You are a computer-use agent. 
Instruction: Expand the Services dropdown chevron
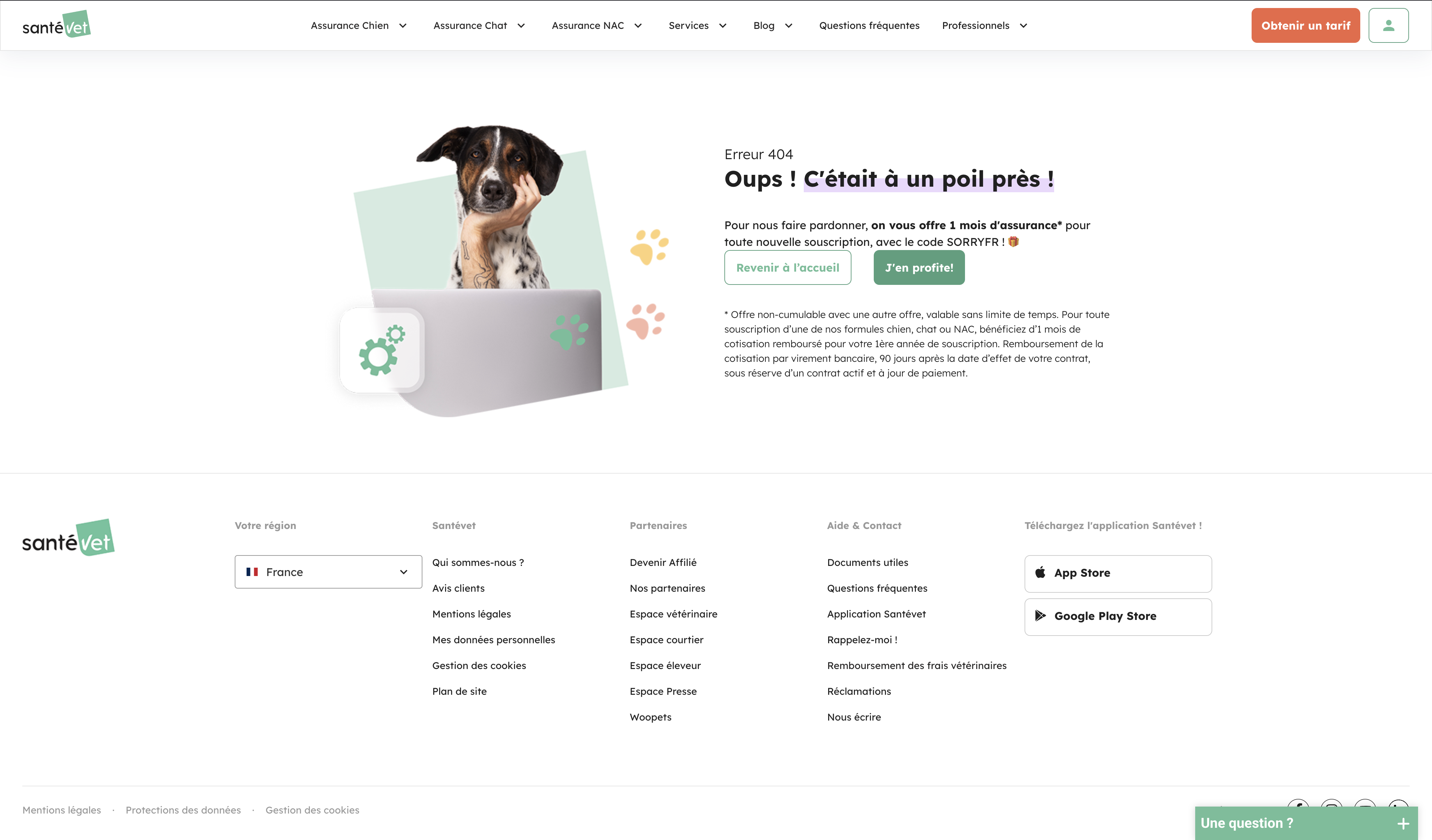(x=723, y=25)
